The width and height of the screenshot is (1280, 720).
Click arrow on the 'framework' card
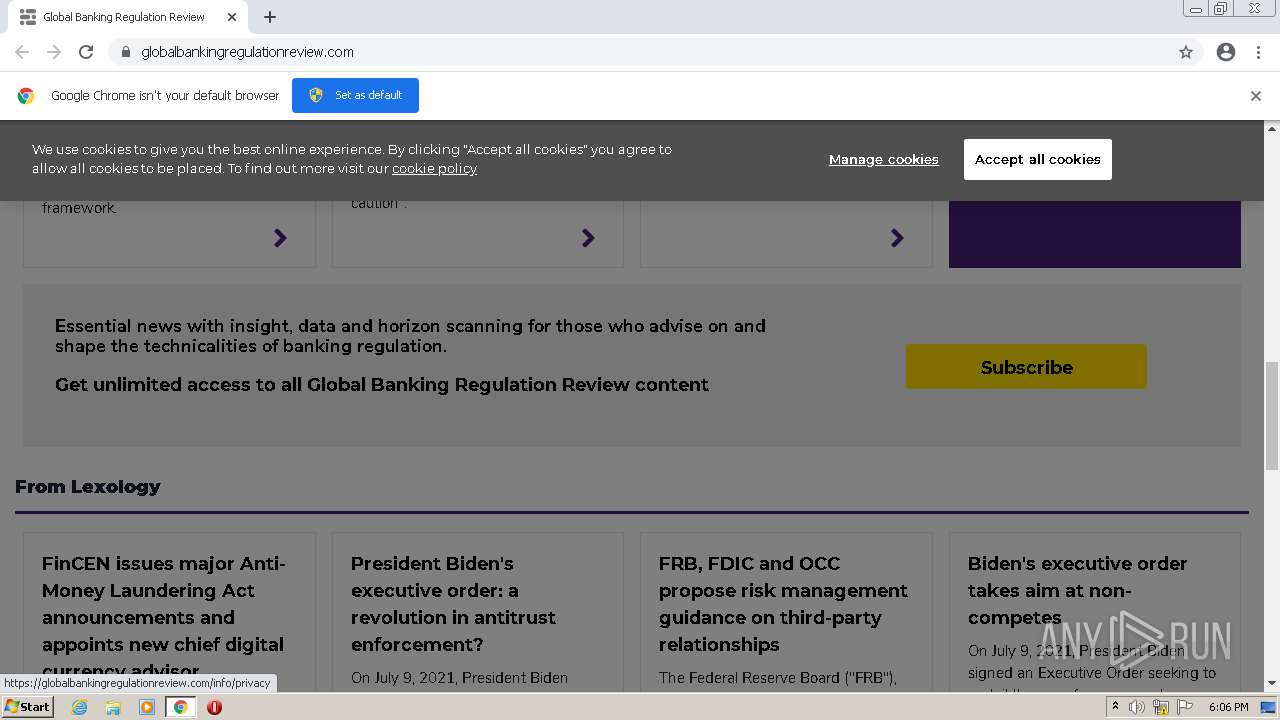coord(280,238)
